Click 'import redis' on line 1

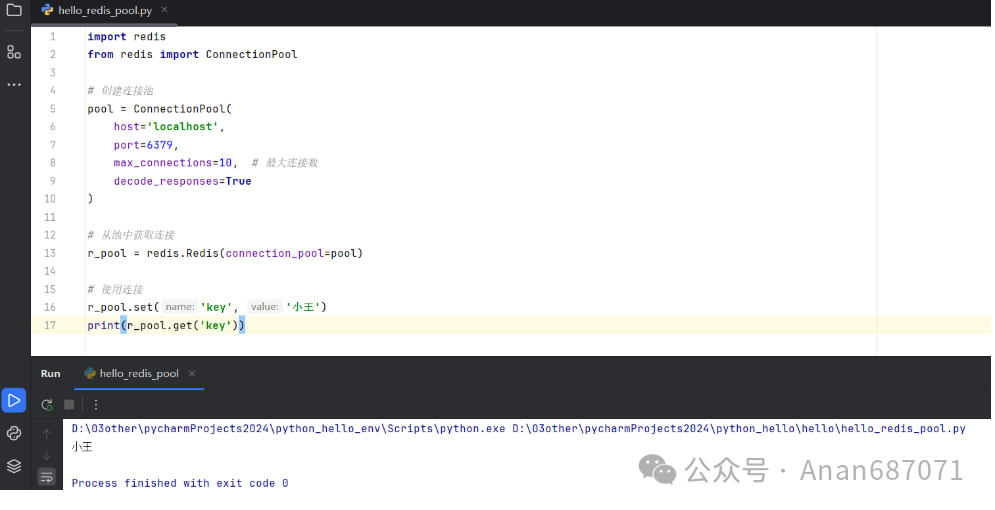coord(126,37)
